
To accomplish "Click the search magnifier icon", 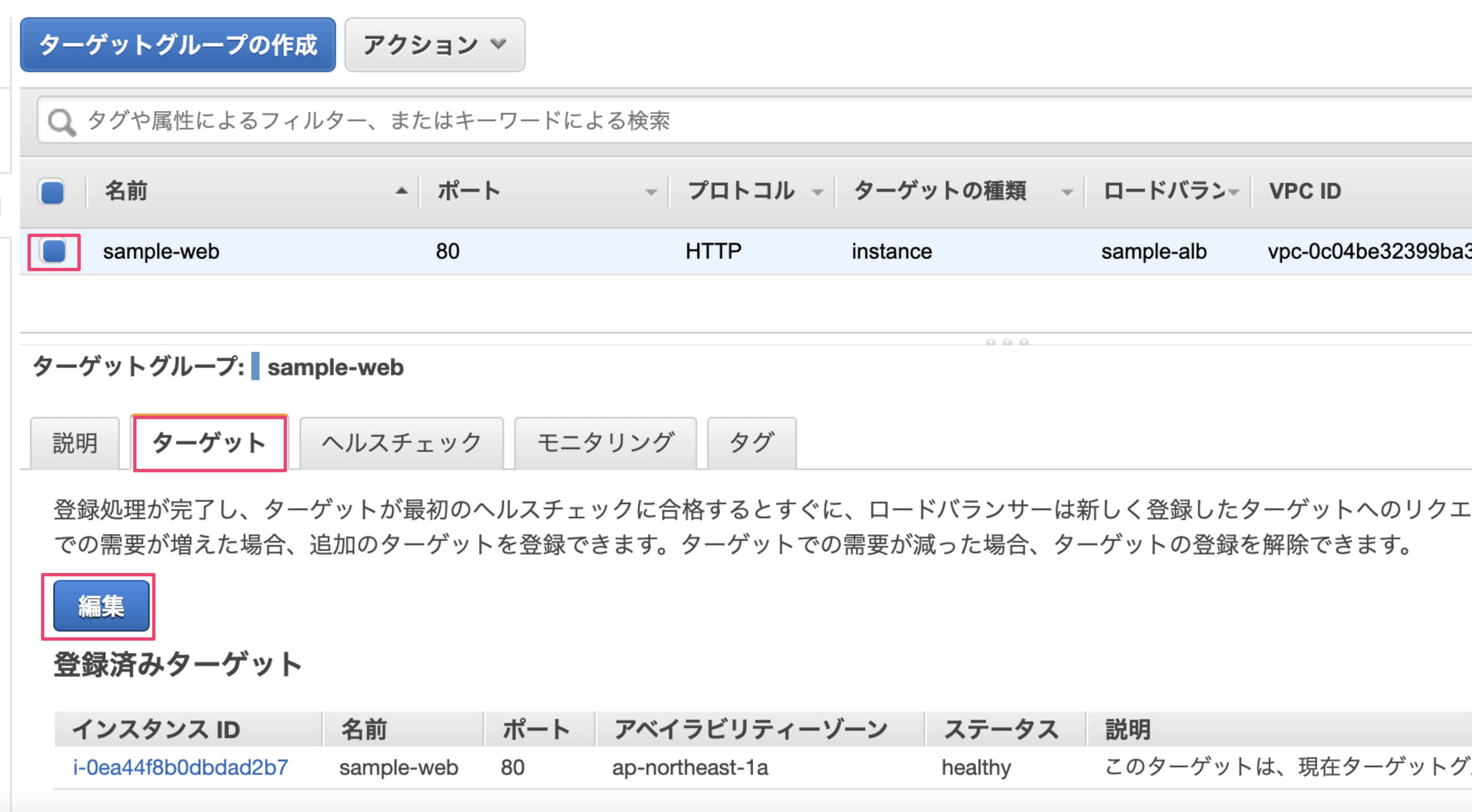I will [61, 121].
